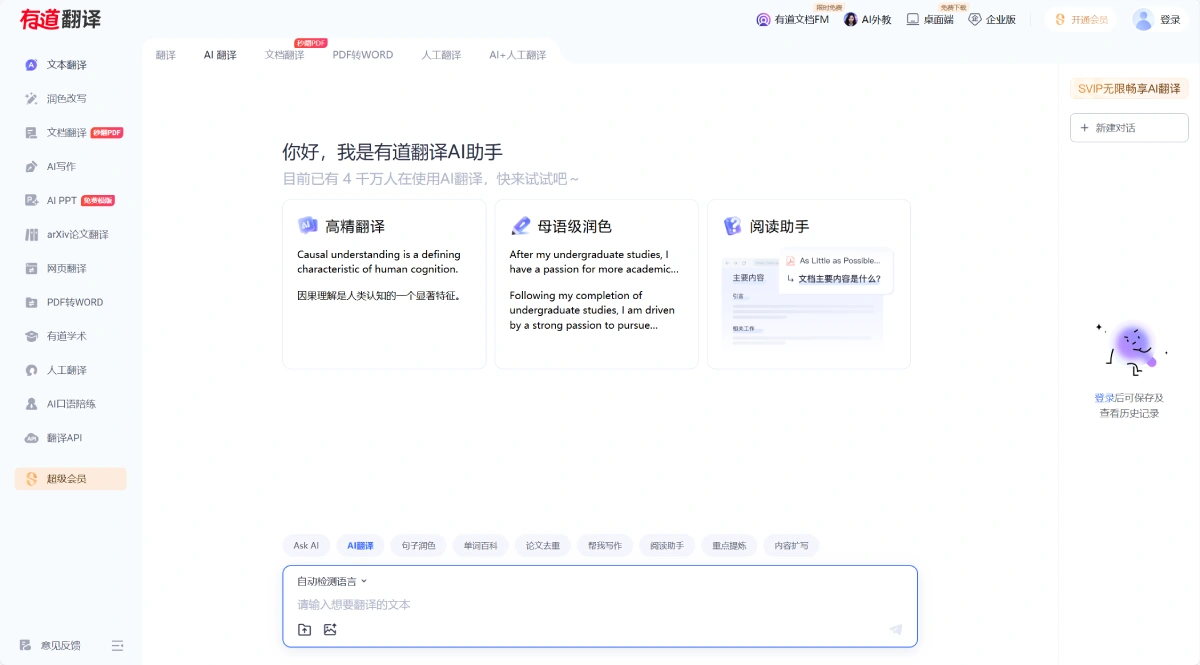Click the translation text input field

point(600,605)
